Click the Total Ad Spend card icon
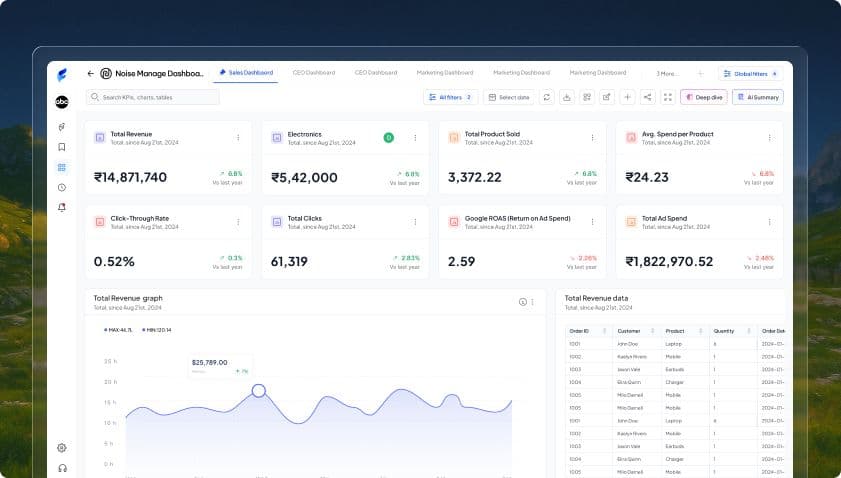 631,222
